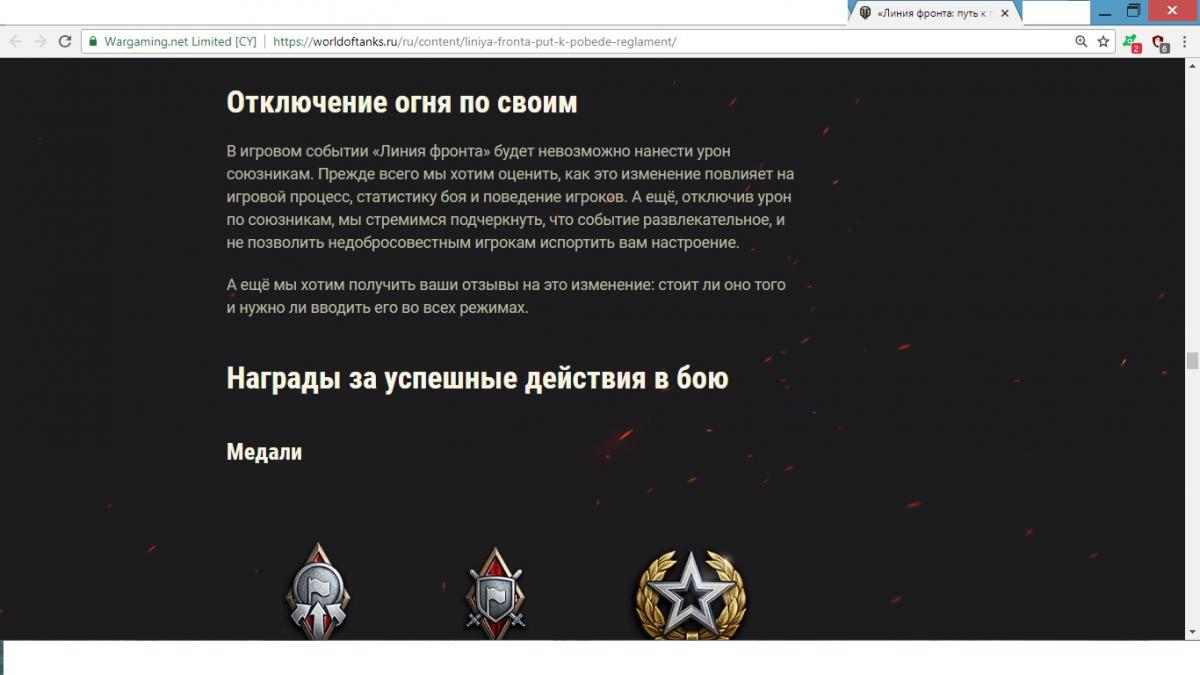Reload the page with the refresh icon
Viewport: 1200px width, 675px height.
(x=65, y=42)
